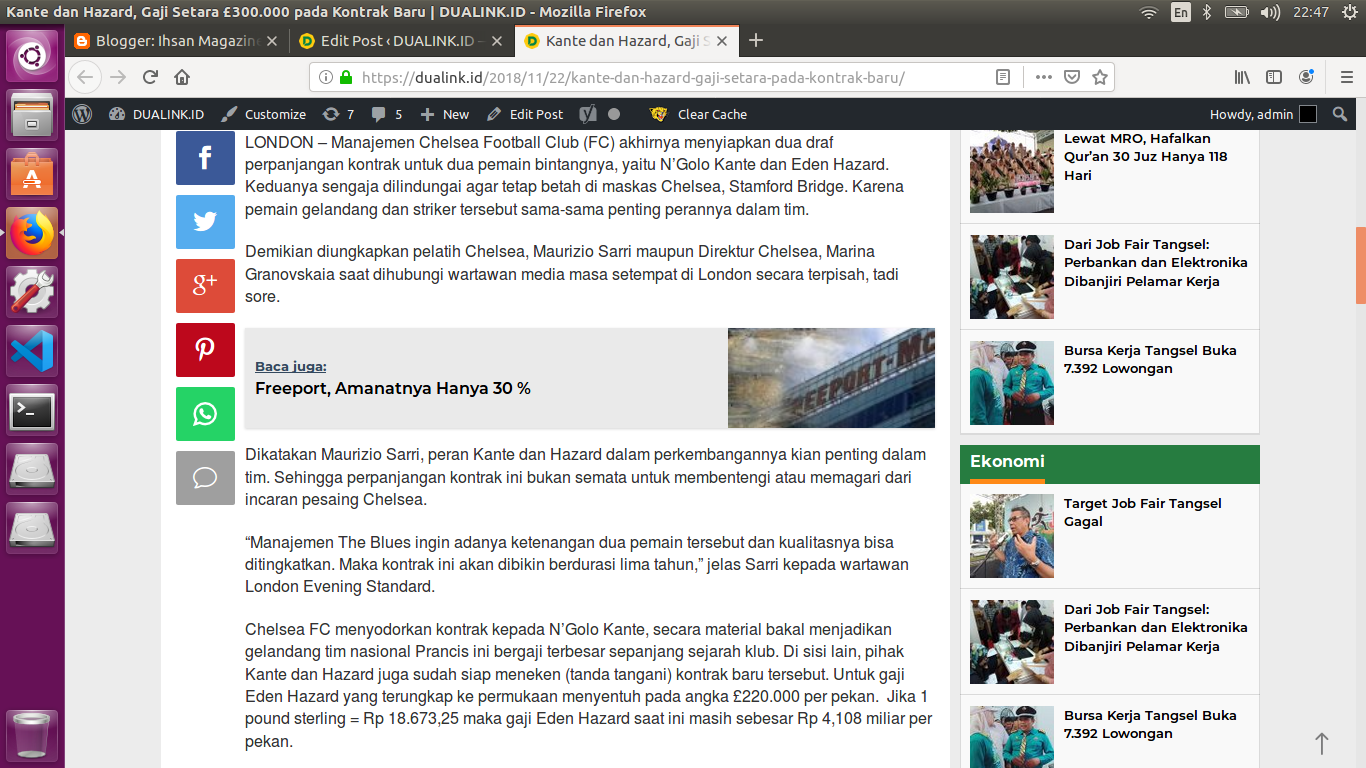Reload the current page
The height and width of the screenshot is (768, 1366).
click(x=150, y=77)
